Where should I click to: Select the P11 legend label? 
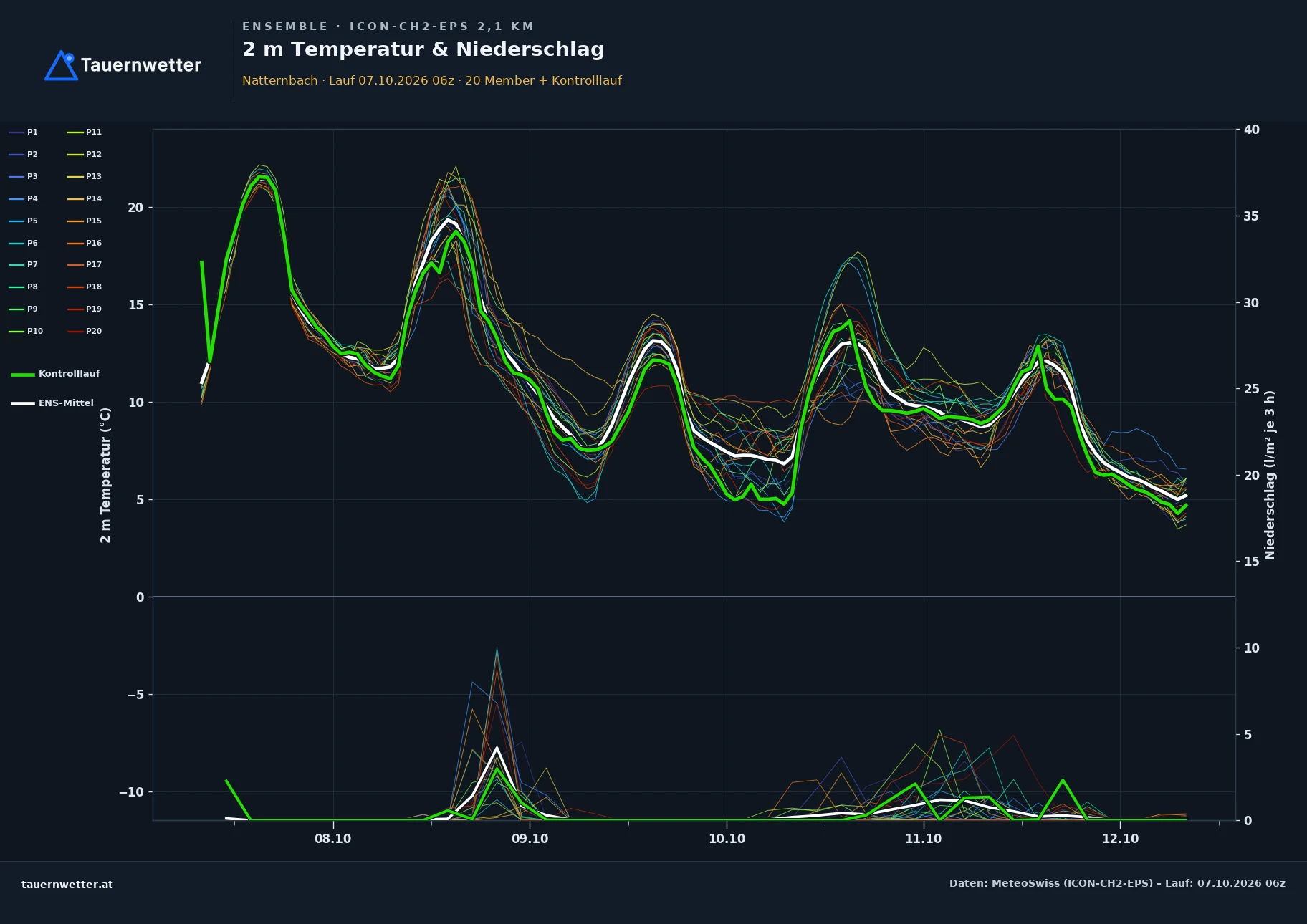coord(94,132)
